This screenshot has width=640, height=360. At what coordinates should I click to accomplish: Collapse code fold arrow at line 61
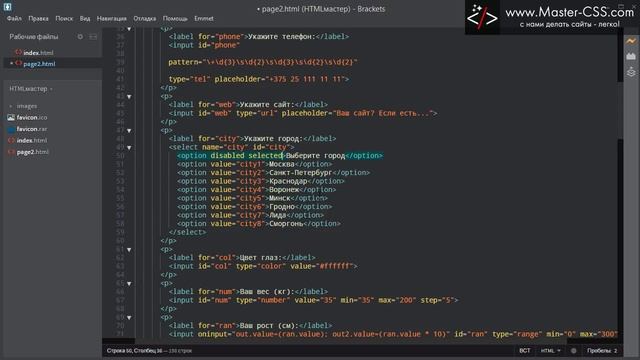coord(129,249)
